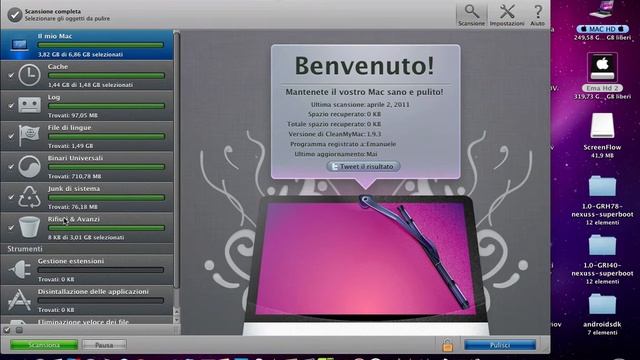
Task: Click the deselect-all empty box below list
Action: pyautogui.click(x=19, y=330)
